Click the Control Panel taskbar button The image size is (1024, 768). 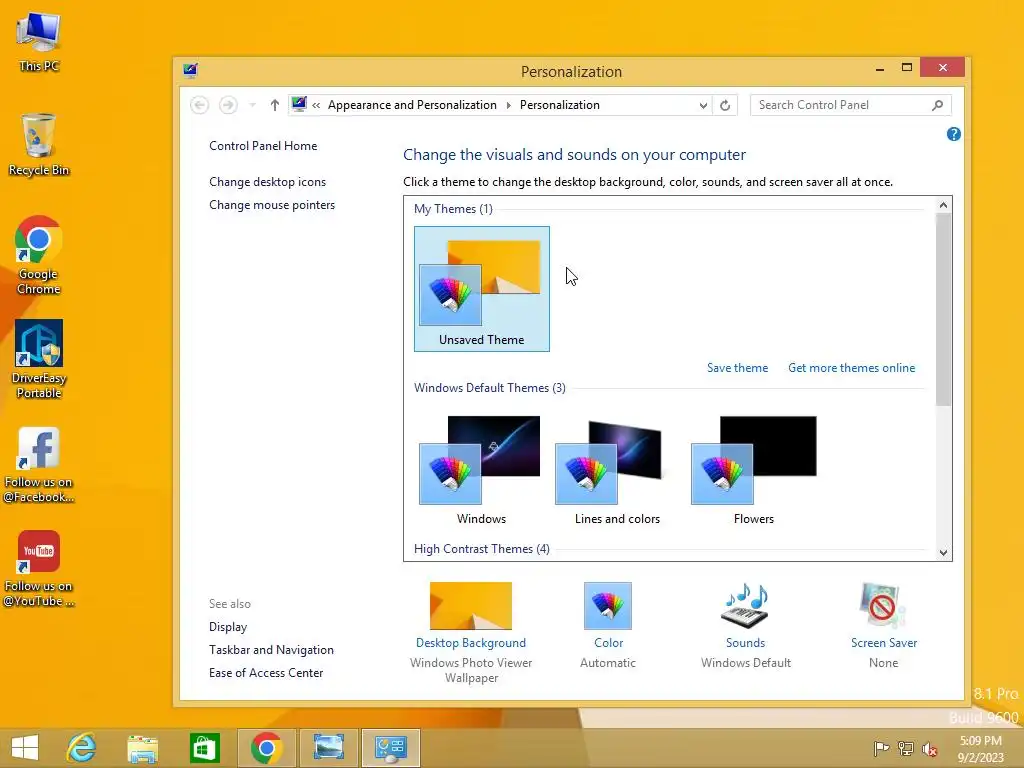[x=391, y=748]
